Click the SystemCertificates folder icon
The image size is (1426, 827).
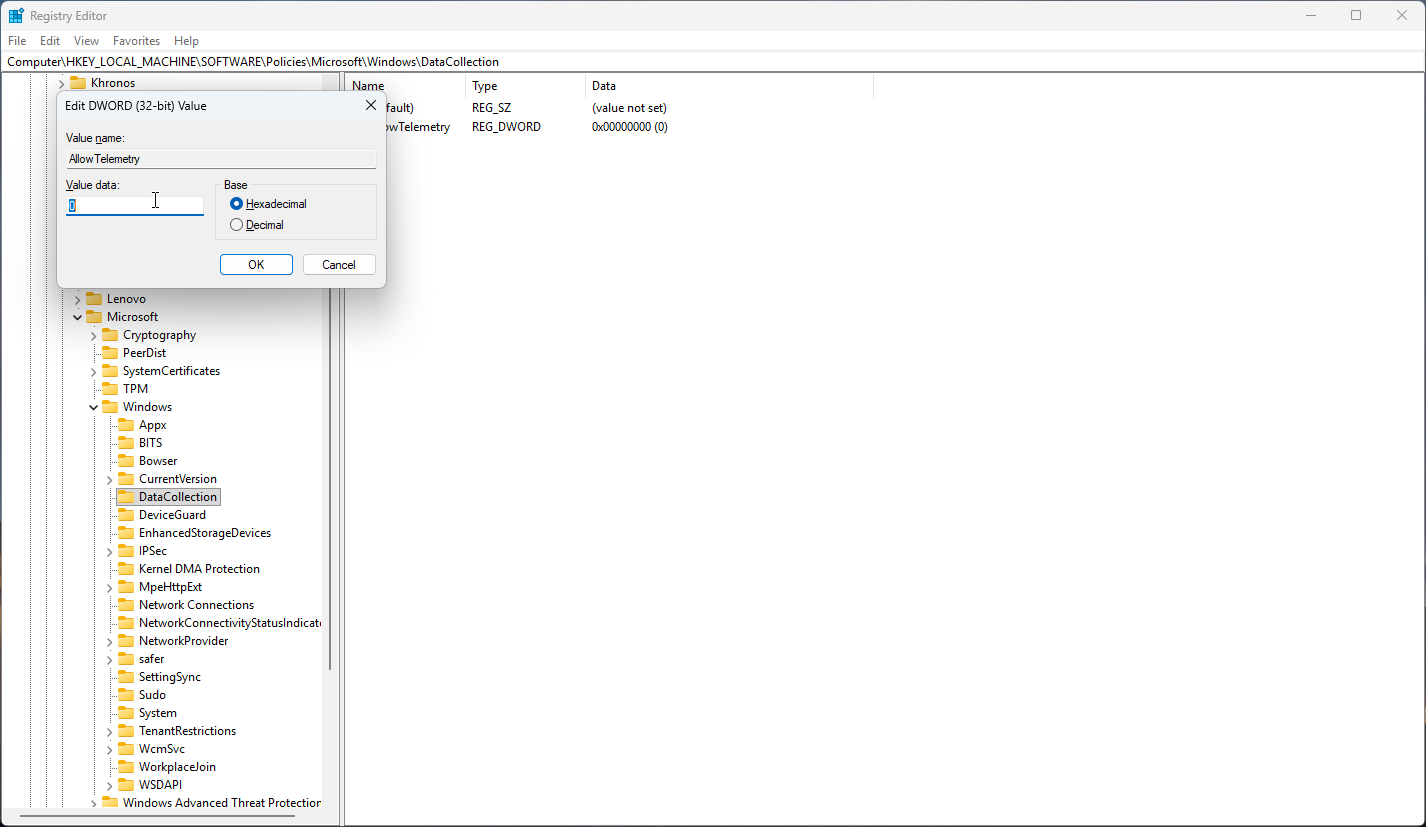click(x=110, y=371)
